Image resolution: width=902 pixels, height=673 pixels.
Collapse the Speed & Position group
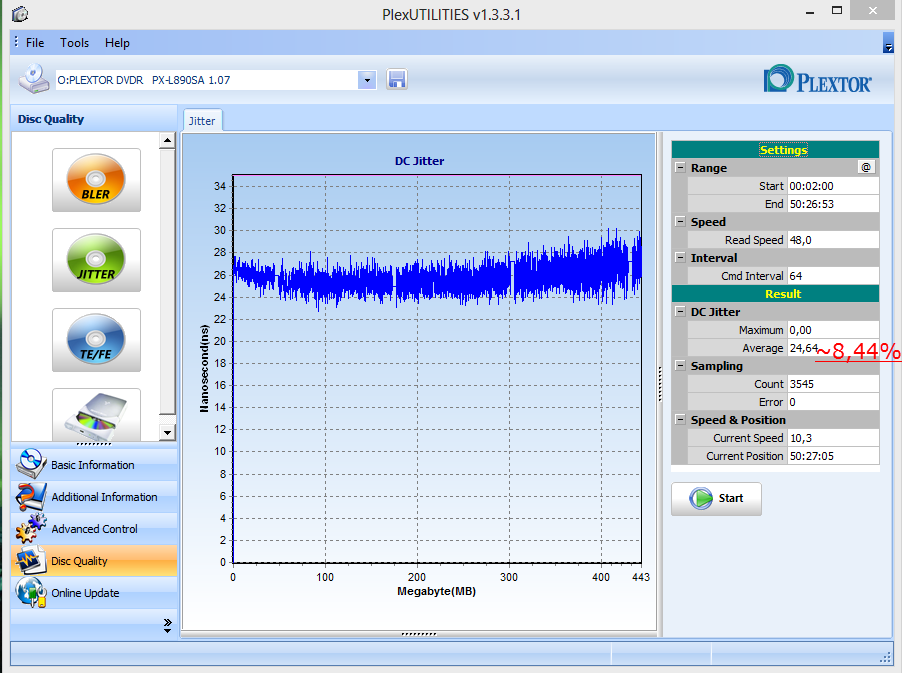coord(680,419)
